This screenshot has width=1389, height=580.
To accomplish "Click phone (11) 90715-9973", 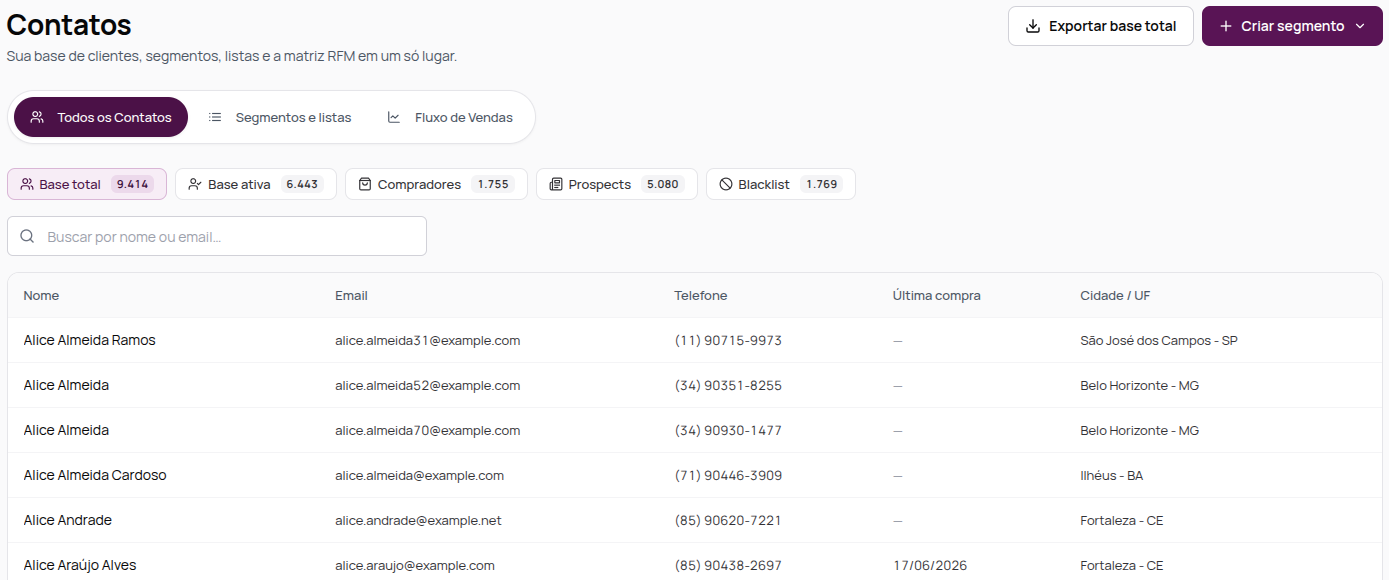I will pyautogui.click(x=728, y=340).
